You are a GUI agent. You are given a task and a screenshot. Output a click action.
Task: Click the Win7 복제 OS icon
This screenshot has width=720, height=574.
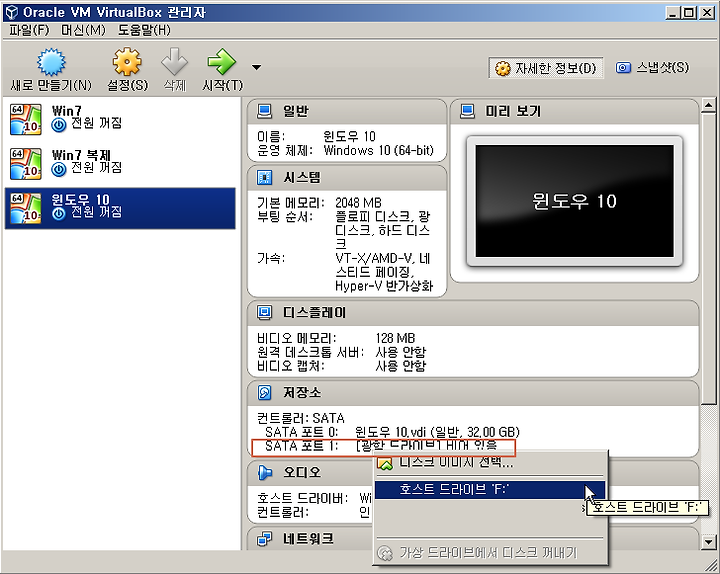click(26, 163)
